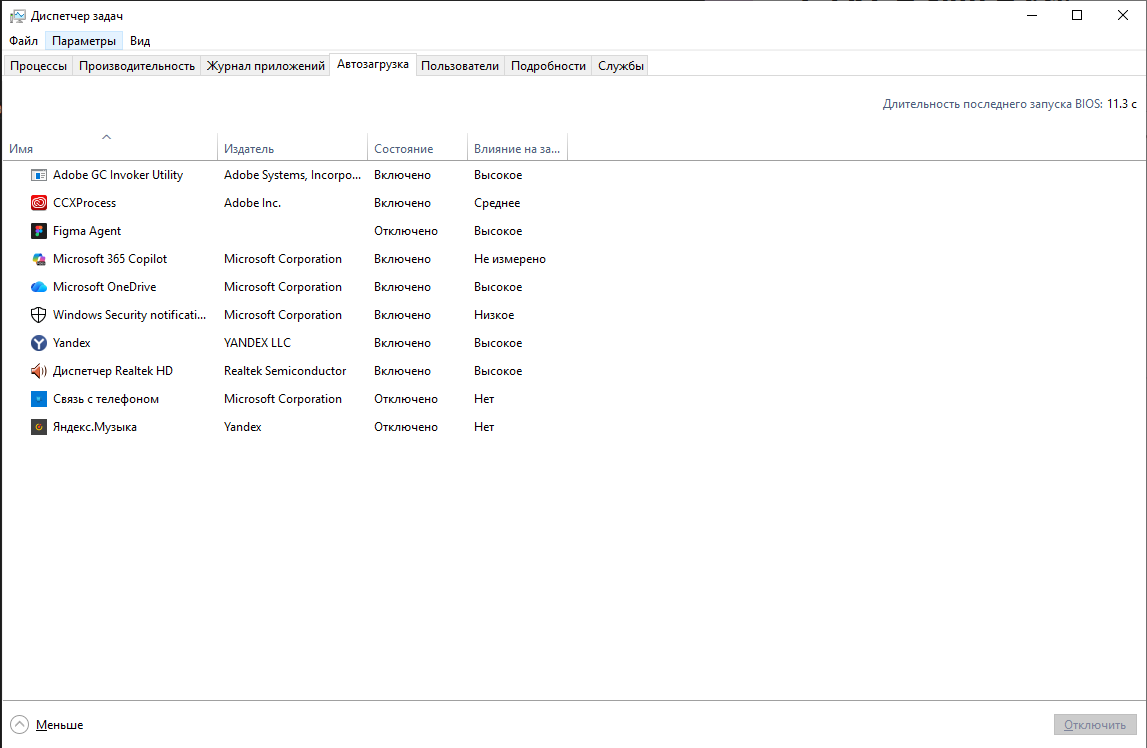Click the Microsoft OneDrive cloud icon
This screenshot has height=748, width=1147.
(x=39, y=287)
